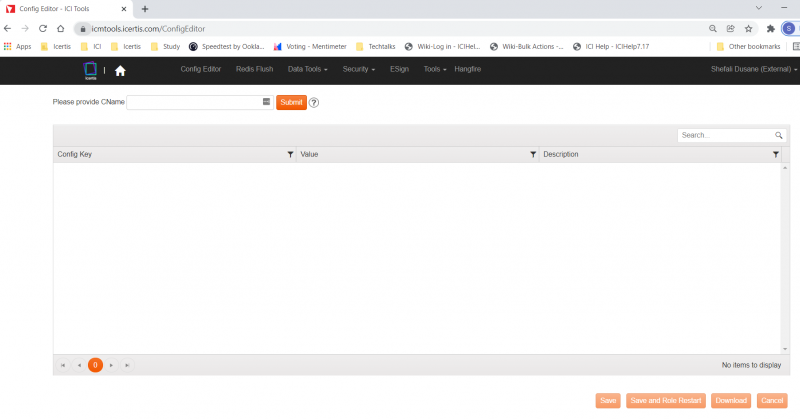
Task: Click the Save and Role Restart button
Action: [x=665, y=401]
